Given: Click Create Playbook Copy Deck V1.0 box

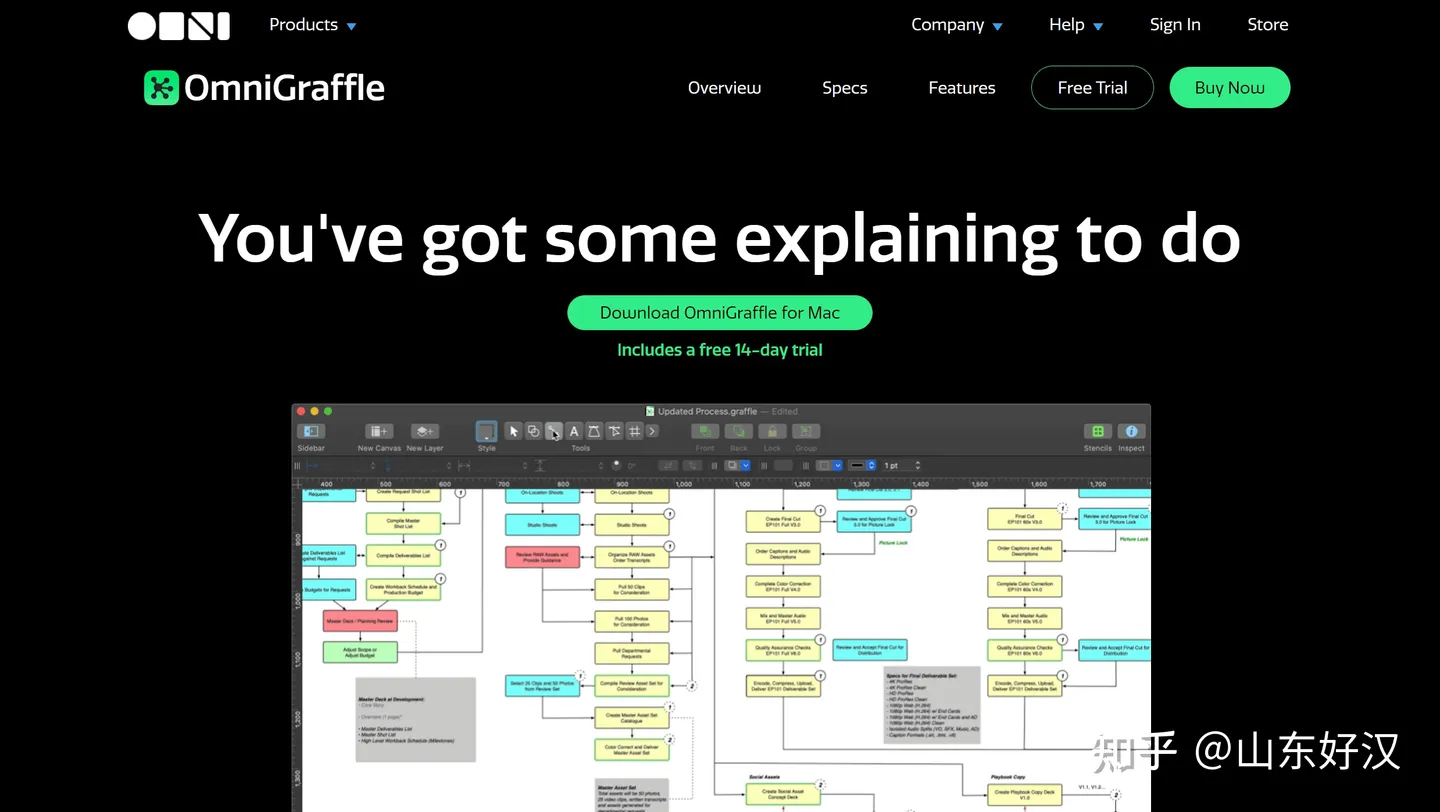Looking at the screenshot, I should click(x=1024, y=794).
